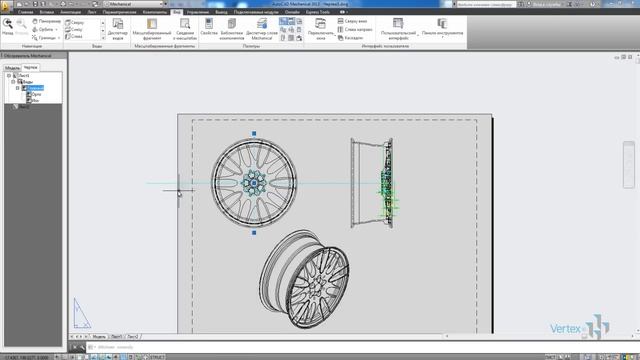Toggle the highlighted top-left palette icon

click(x=283, y=21)
